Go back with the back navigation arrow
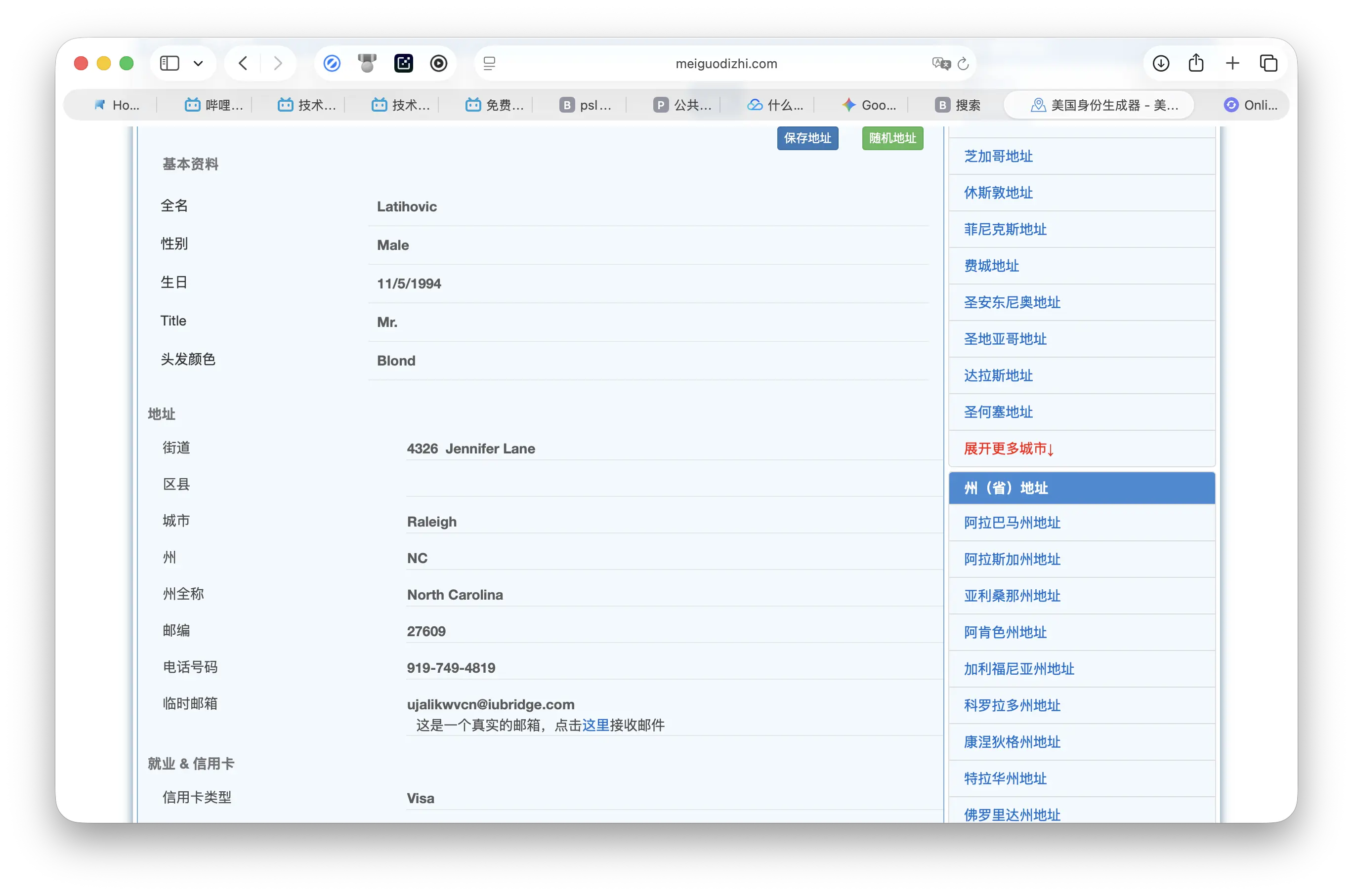 (242, 63)
